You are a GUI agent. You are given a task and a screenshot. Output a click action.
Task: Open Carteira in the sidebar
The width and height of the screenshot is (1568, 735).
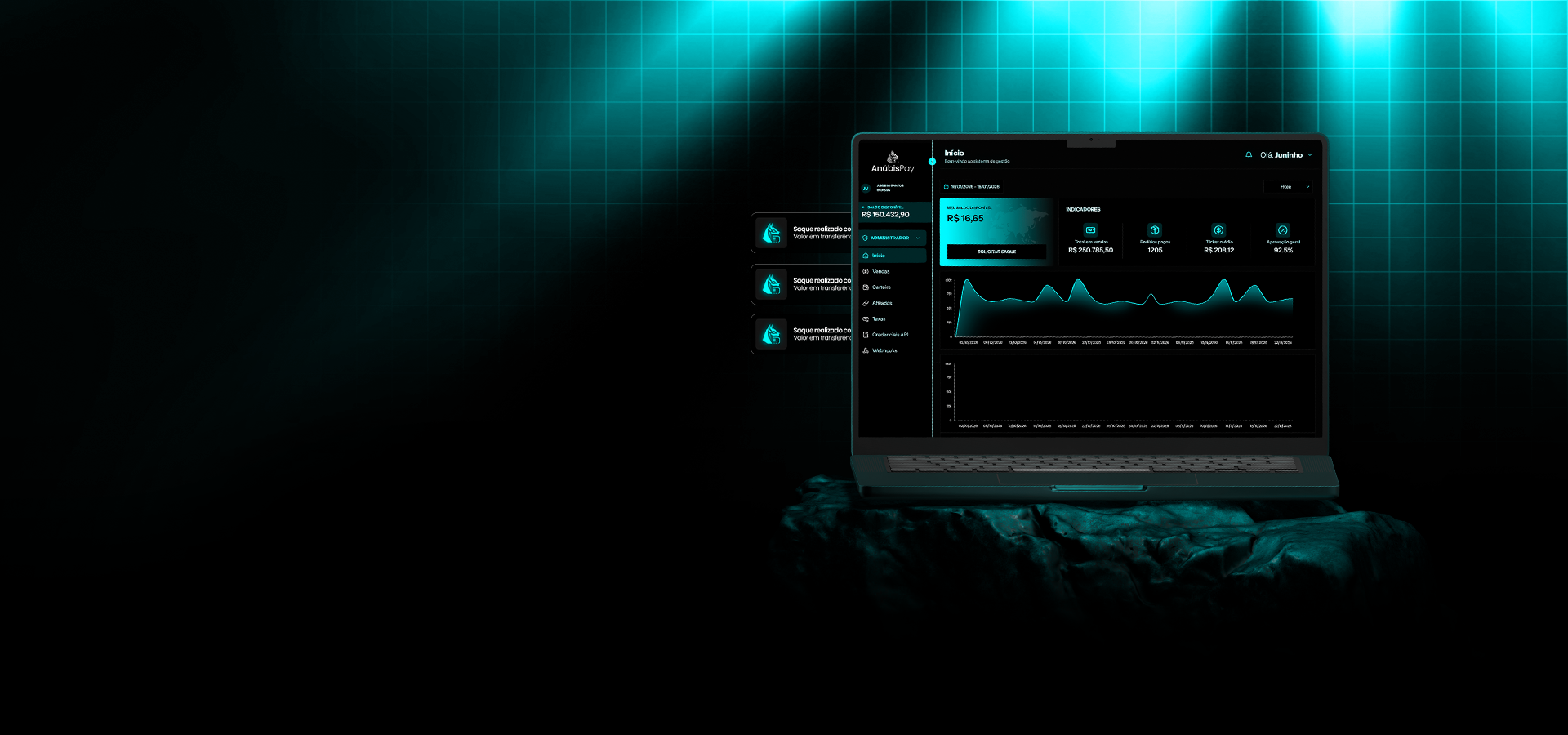coord(881,287)
